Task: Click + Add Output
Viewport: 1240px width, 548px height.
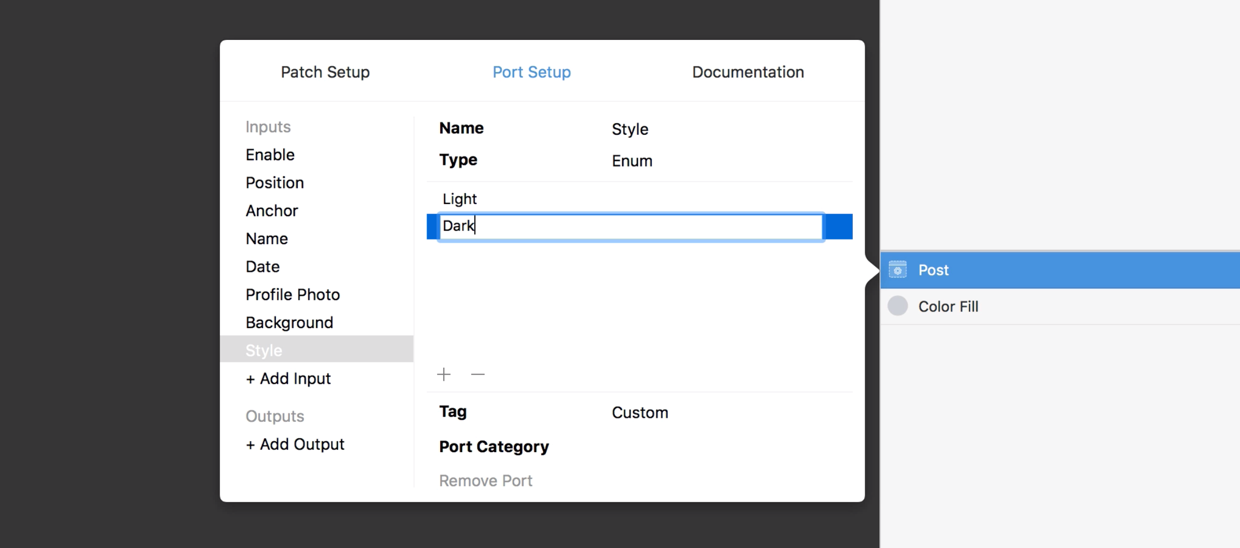Action: 295,445
